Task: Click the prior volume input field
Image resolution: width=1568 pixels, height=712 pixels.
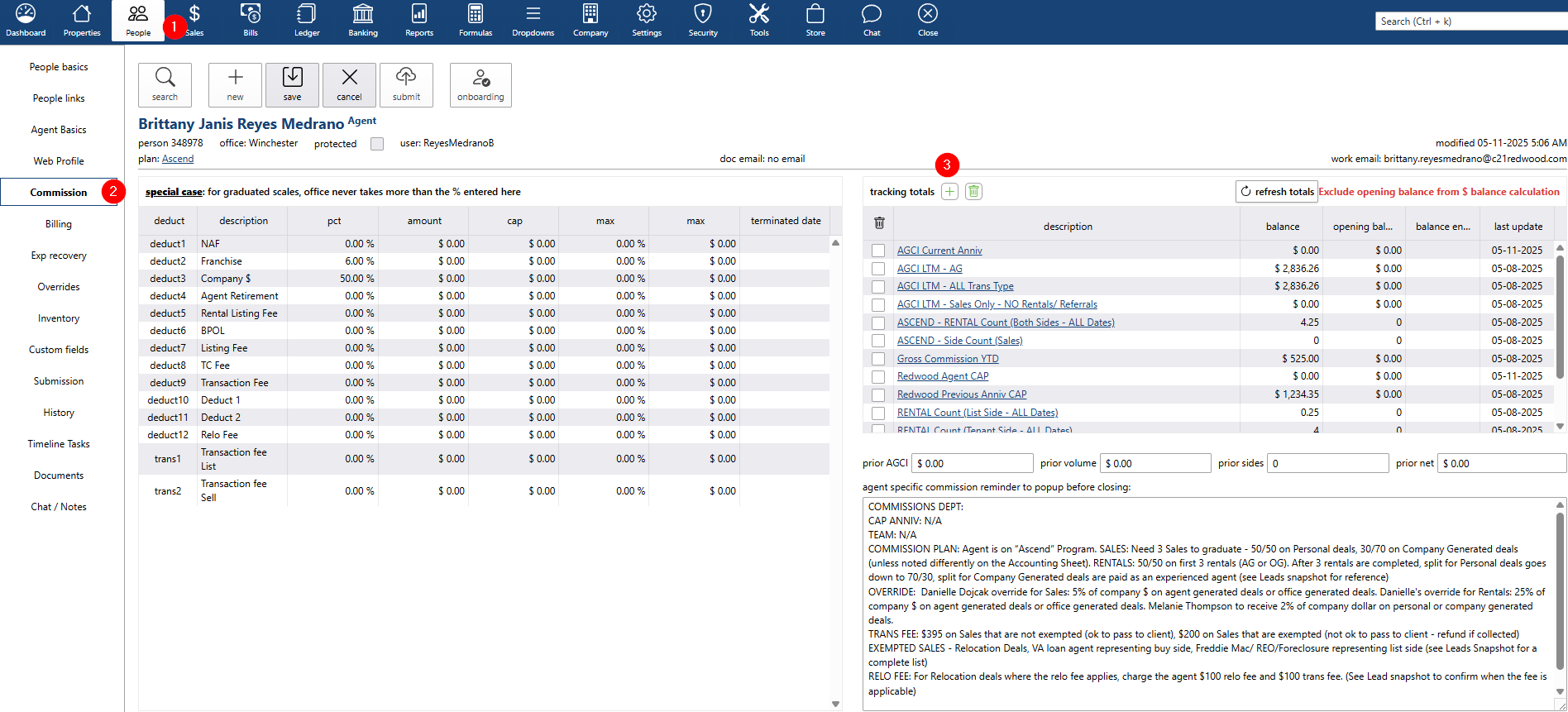Action: 1156,464
